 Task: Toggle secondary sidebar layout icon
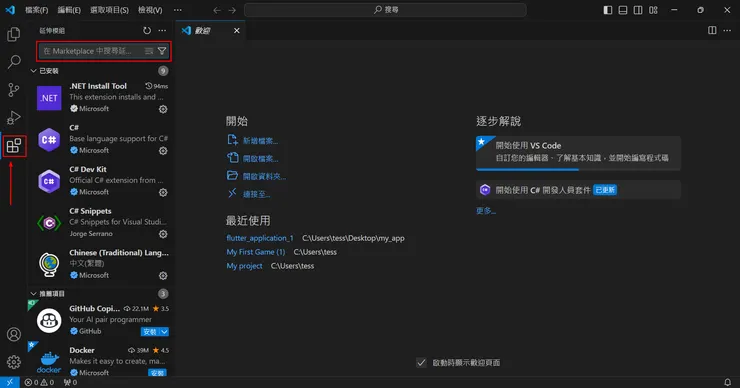(638, 10)
